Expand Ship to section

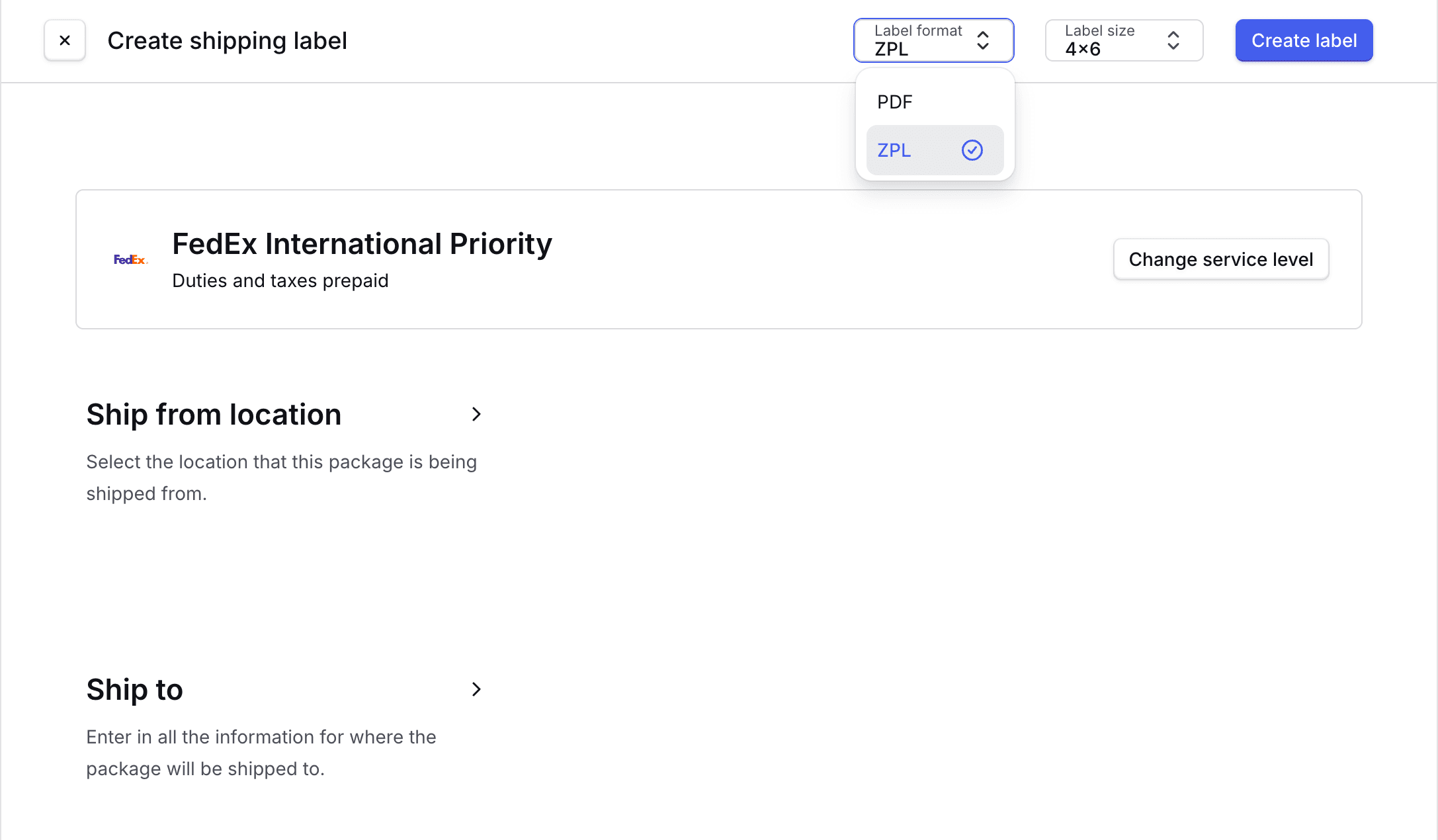click(x=477, y=688)
